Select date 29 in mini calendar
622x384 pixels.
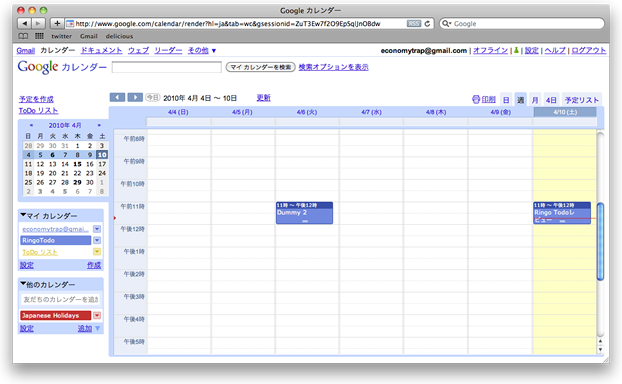point(77,182)
